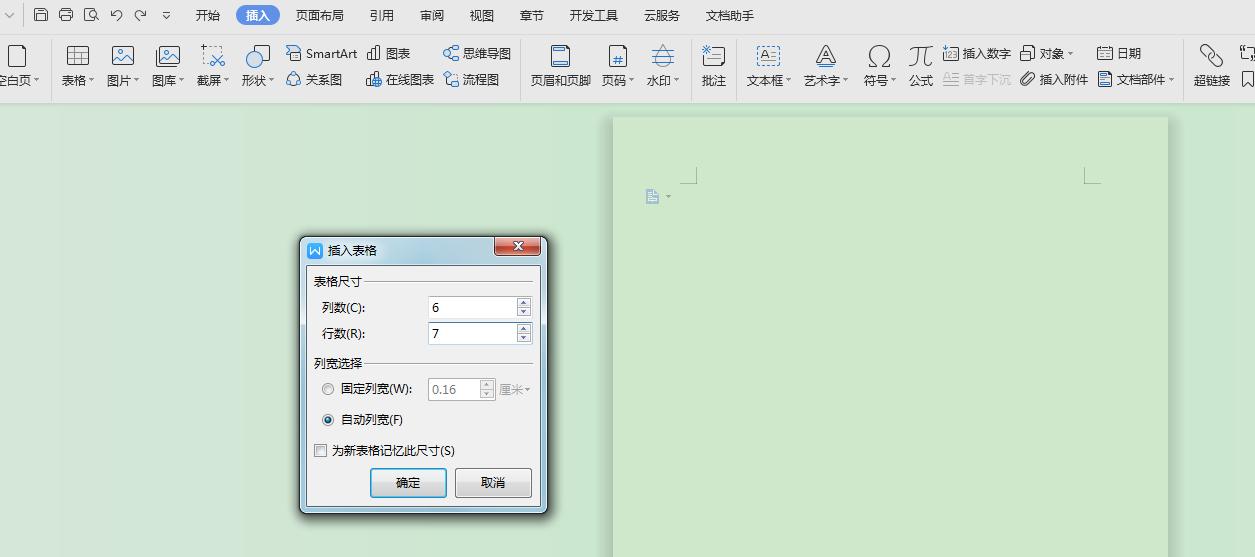Open the 开发工具 (Developer) tab
The width and height of the screenshot is (1255, 557).
click(594, 15)
